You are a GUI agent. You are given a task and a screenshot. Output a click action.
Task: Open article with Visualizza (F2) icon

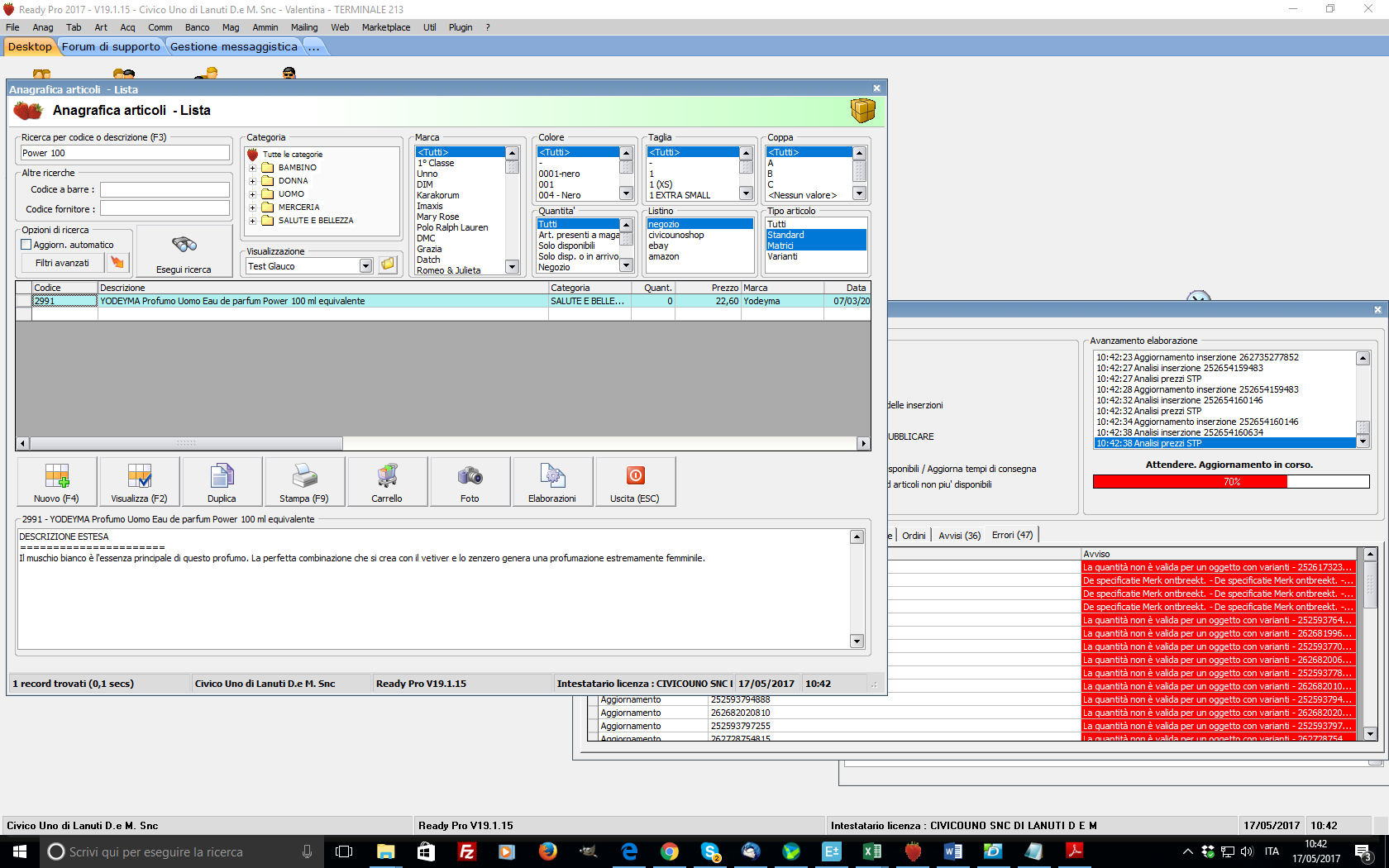tap(139, 481)
